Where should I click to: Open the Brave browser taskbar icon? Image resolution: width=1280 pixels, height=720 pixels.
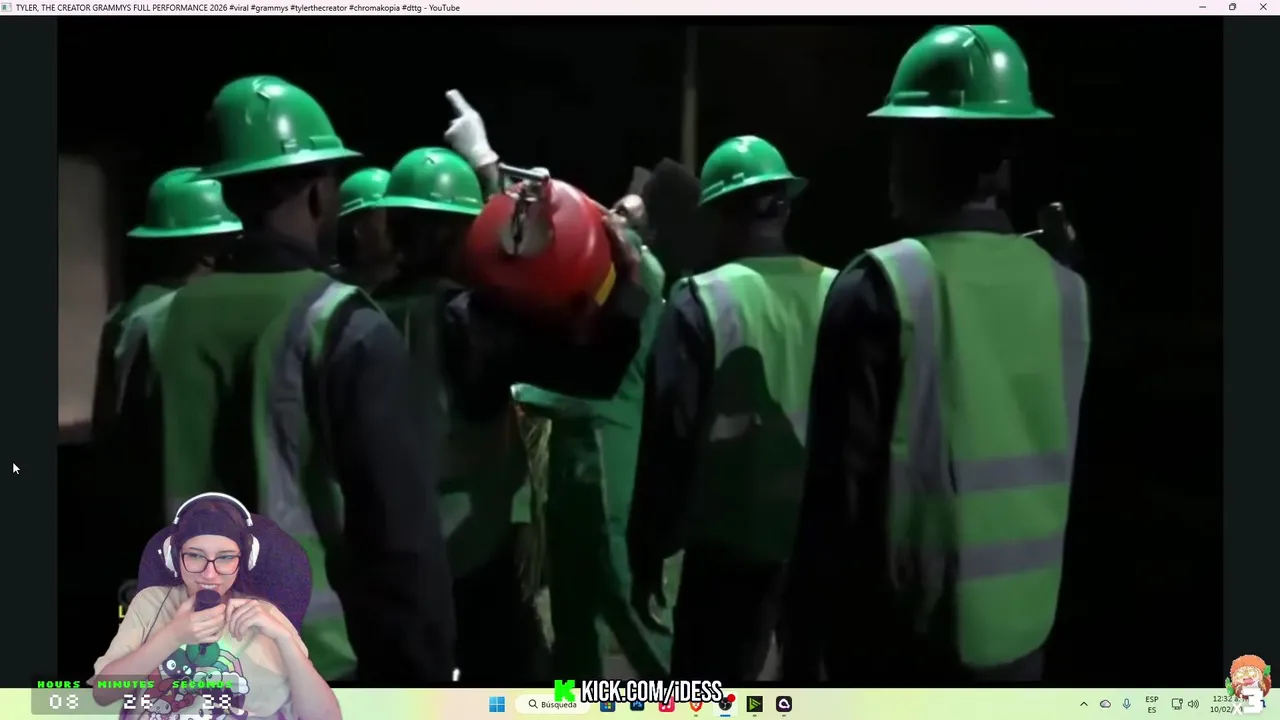[x=695, y=704]
